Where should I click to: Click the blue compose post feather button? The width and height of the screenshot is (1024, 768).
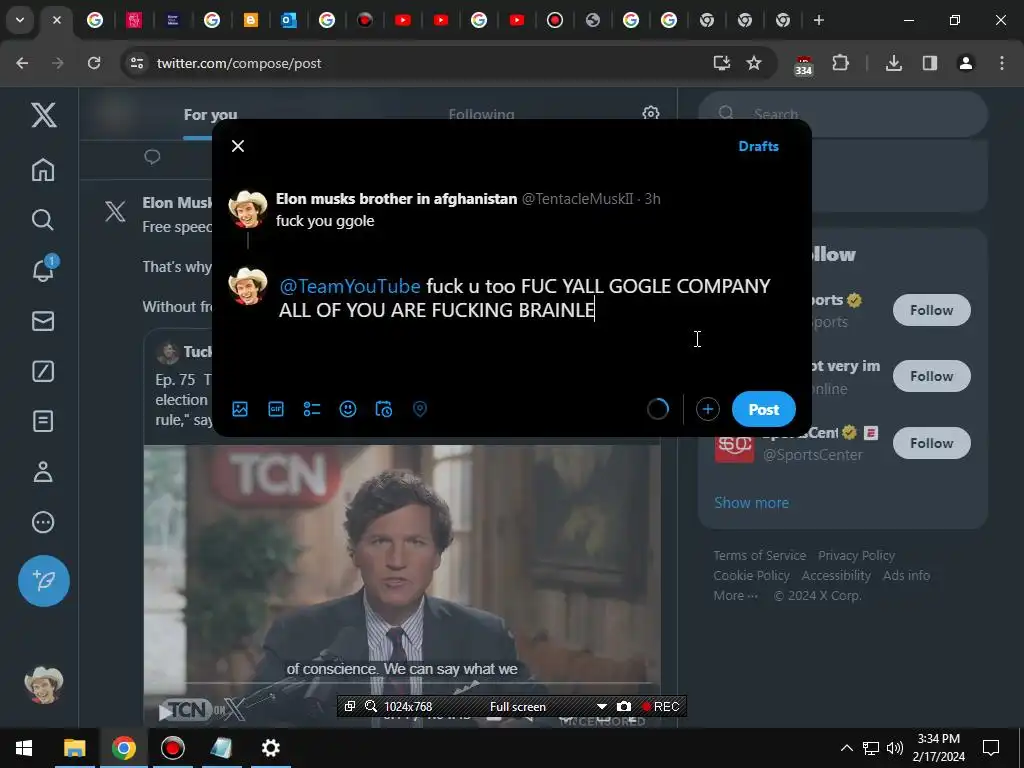tap(44, 581)
